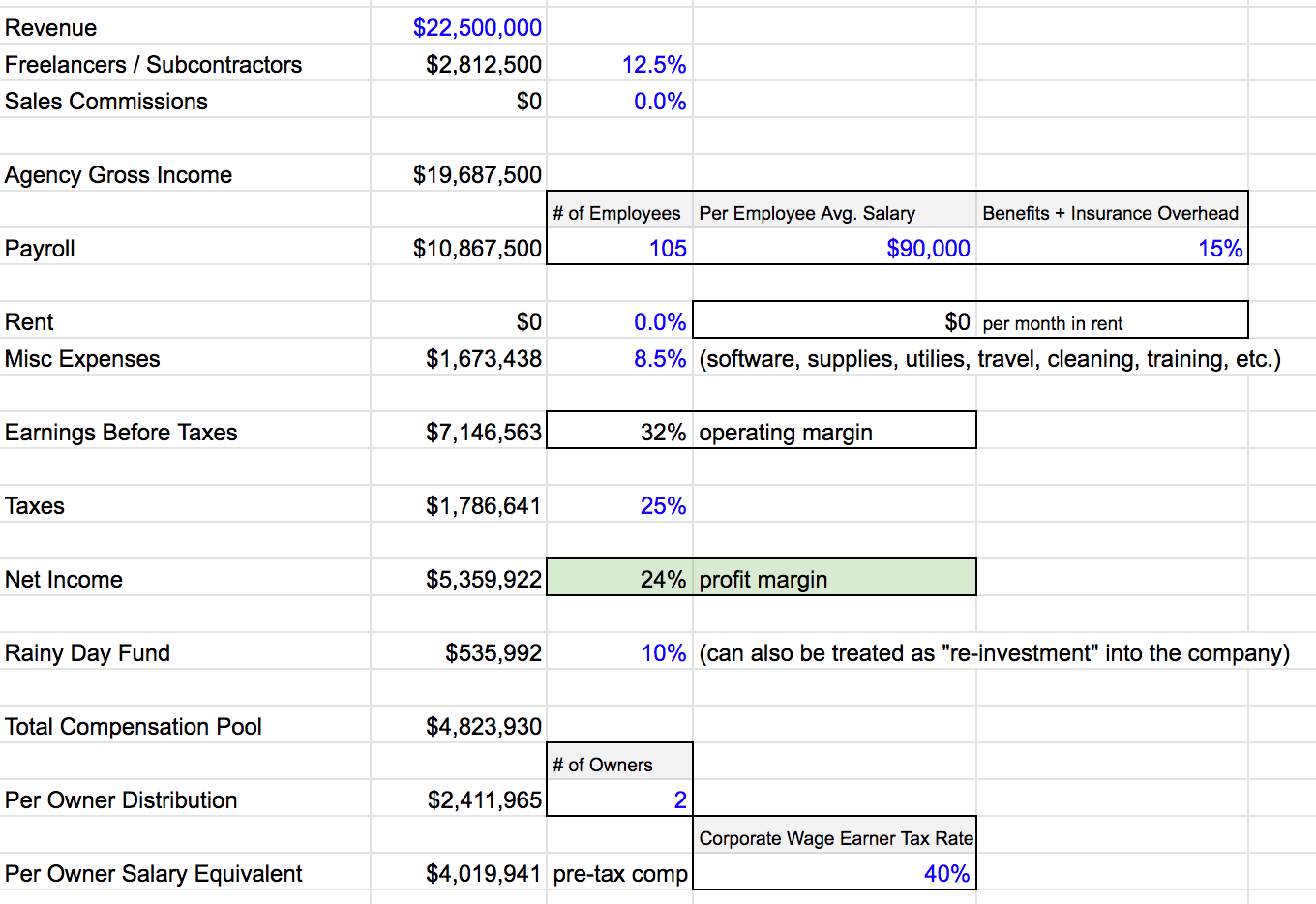Select the per month in rent note

click(1053, 324)
